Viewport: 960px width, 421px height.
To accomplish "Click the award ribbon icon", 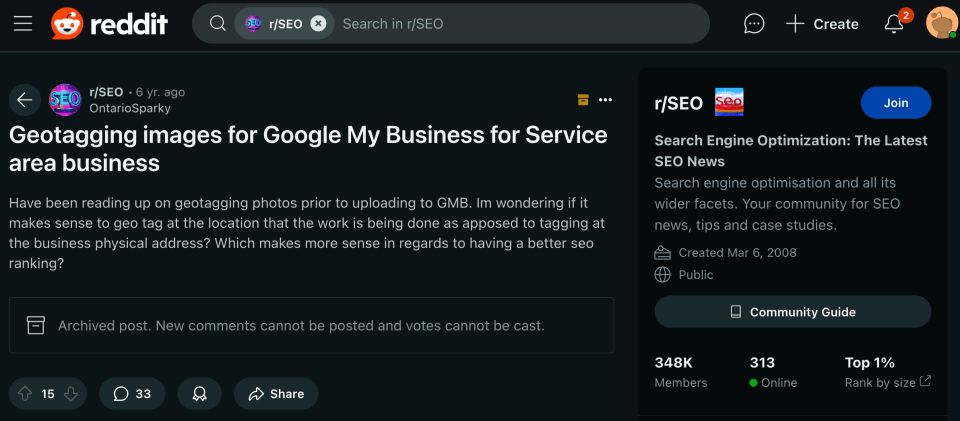I will [200, 393].
